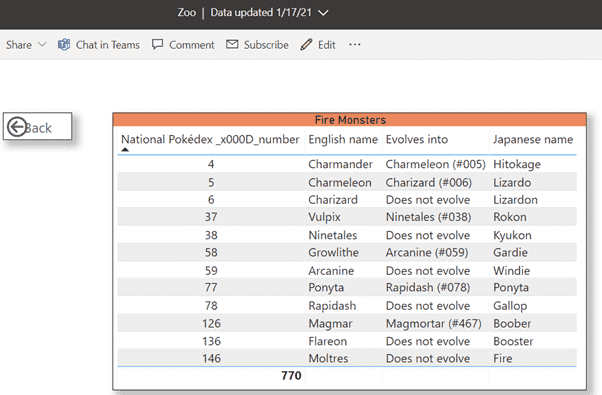Select the Charmander cell
The width and height of the screenshot is (602, 395).
[x=340, y=164]
